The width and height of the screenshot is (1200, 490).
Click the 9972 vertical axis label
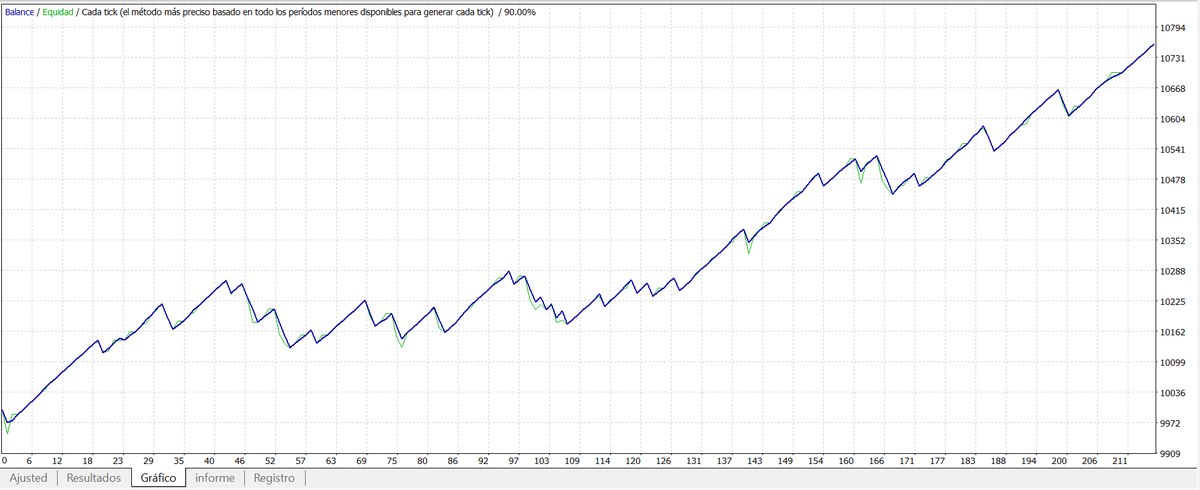click(x=1171, y=424)
